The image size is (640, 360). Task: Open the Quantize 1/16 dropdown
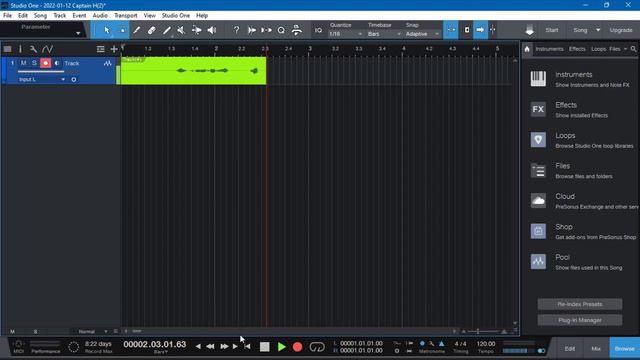346,34
